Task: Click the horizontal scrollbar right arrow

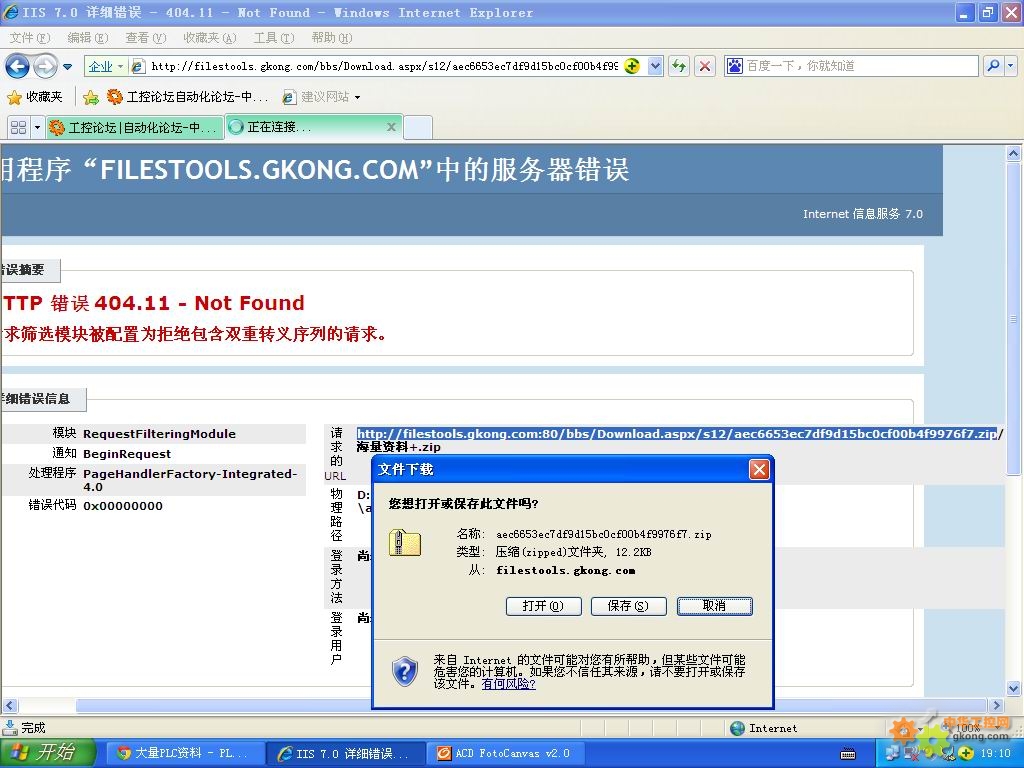Action: (997, 705)
